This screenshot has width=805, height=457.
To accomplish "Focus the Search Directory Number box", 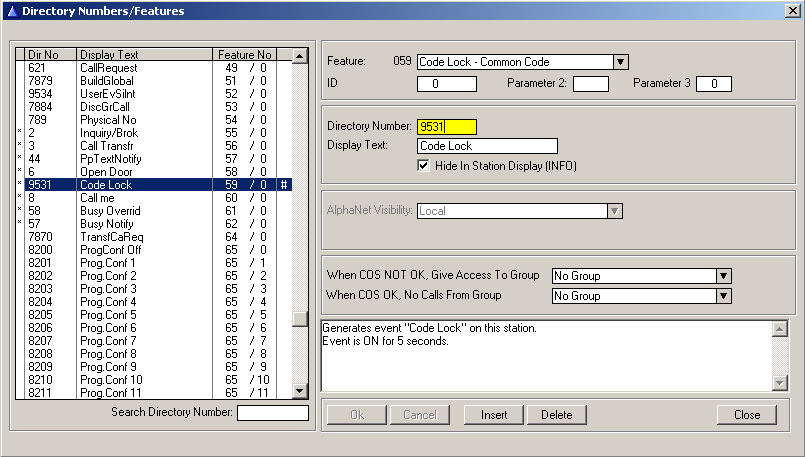I will coord(272,413).
